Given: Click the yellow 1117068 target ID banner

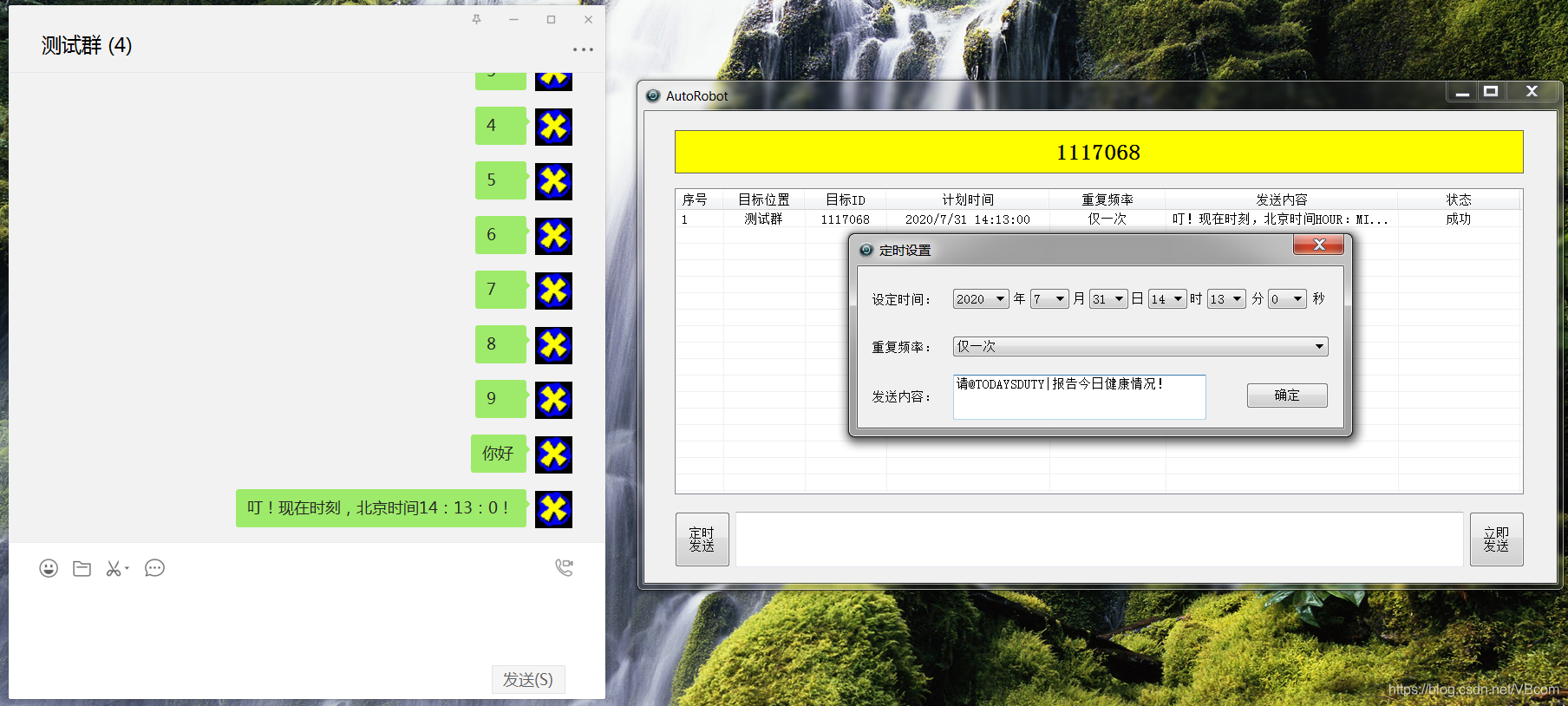Looking at the screenshot, I should click(x=1099, y=152).
